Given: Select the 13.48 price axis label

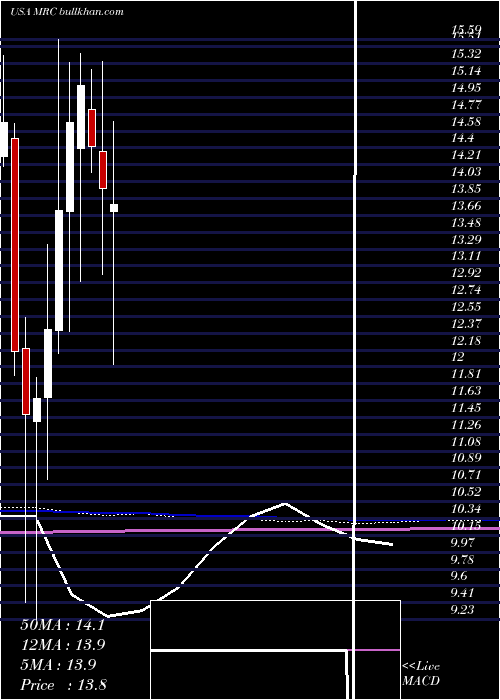Looking at the screenshot, I should (x=466, y=223).
